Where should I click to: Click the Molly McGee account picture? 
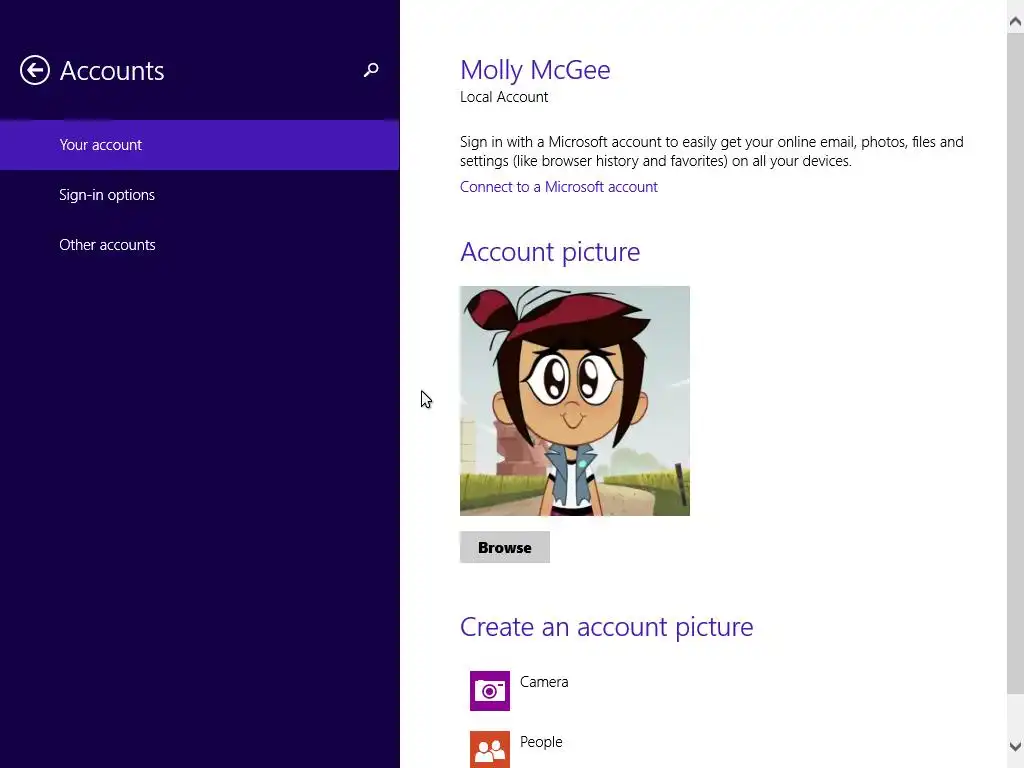[x=575, y=401]
